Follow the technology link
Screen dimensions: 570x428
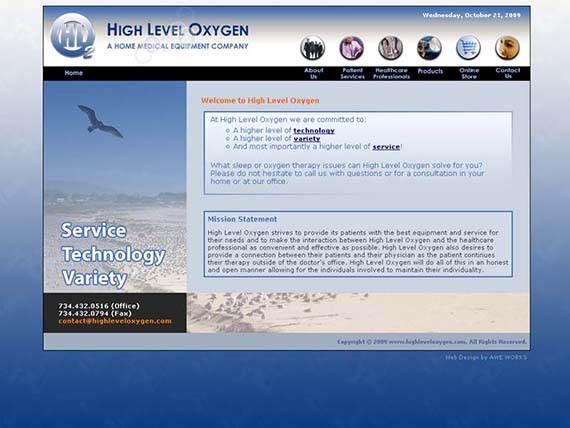tap(314, 131)
